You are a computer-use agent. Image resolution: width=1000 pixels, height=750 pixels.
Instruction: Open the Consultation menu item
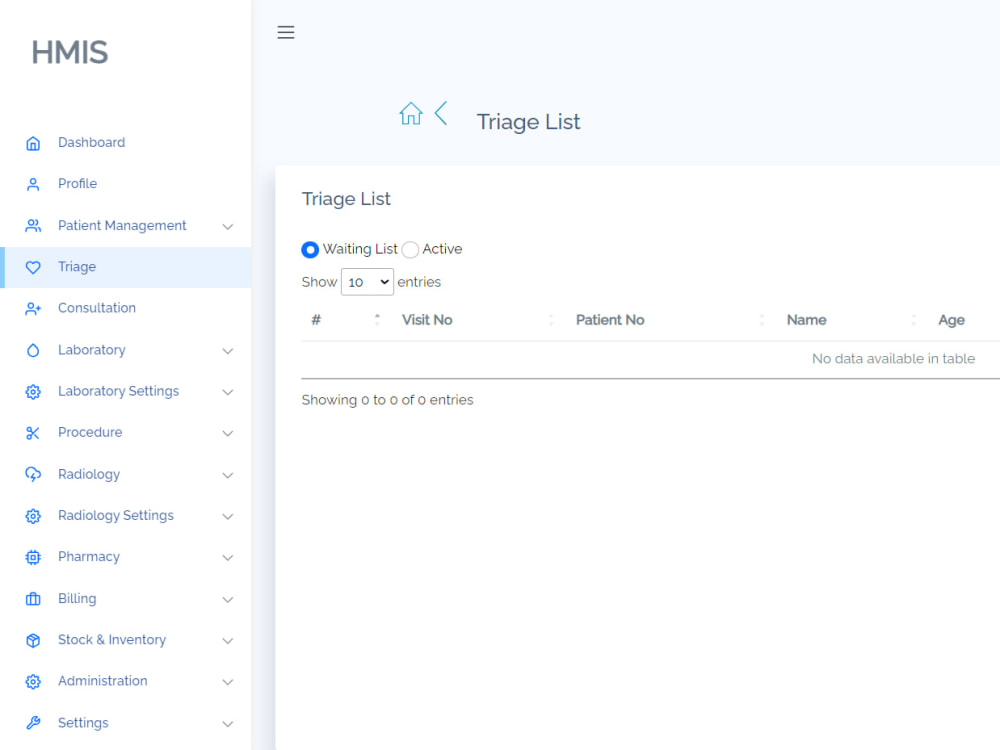(126, 309)
